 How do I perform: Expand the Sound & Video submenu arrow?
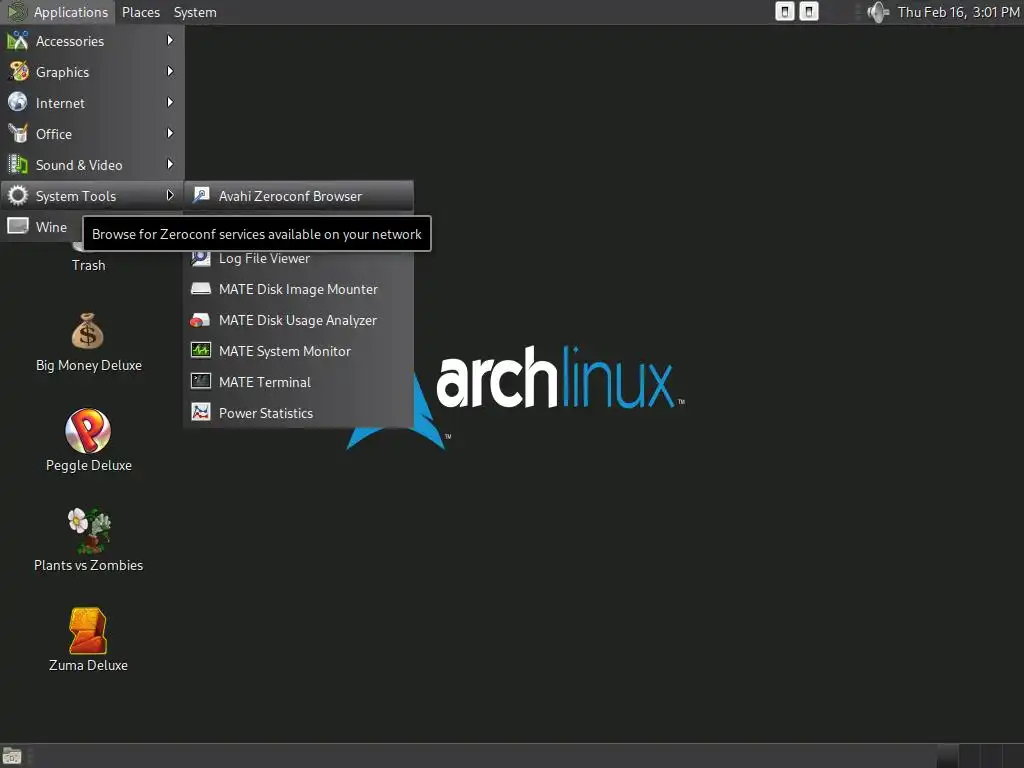click(x=170, y=165)
